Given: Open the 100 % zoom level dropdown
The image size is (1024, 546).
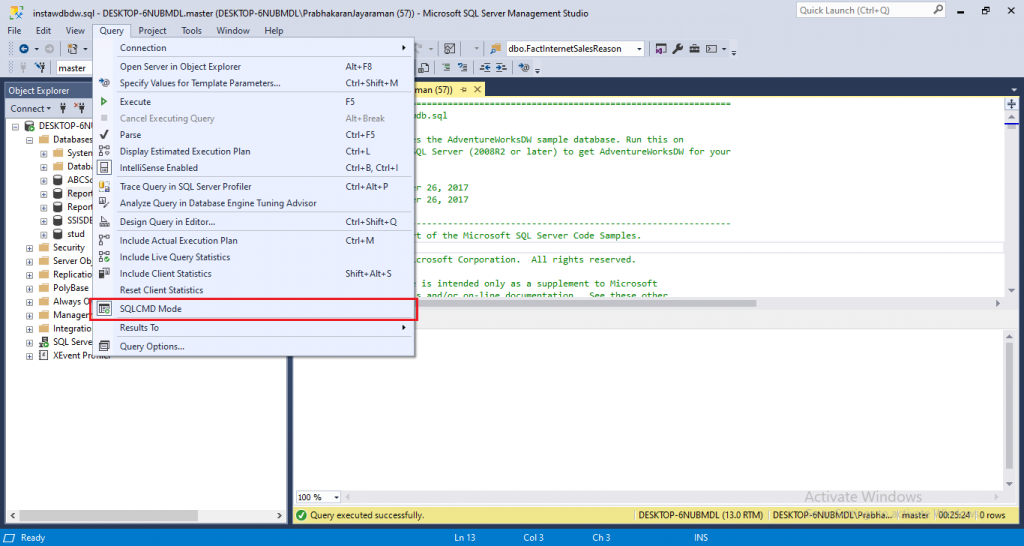Looking at the screenshot, I should coord(337,498).
